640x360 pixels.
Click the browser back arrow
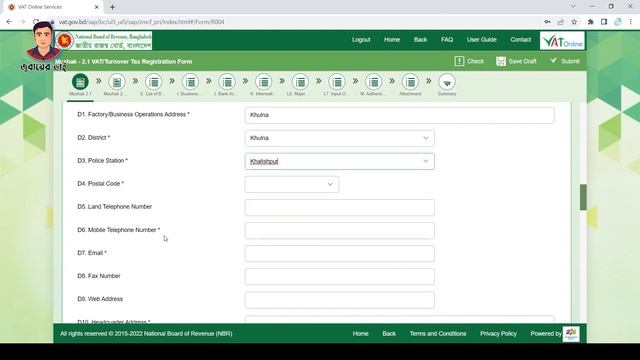[x=9, y=22]
